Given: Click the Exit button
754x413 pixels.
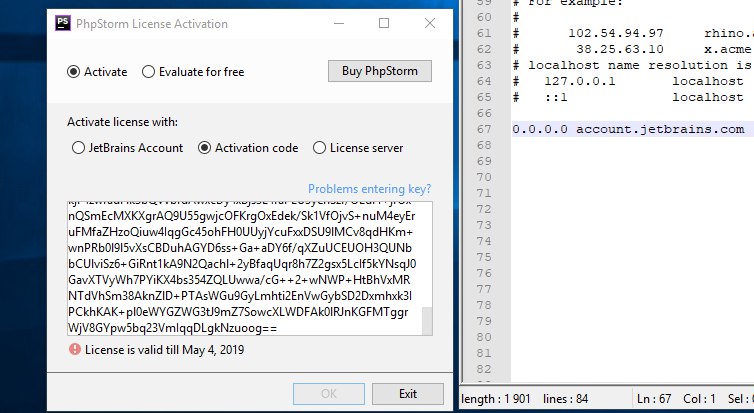Looking at the screenshot, I should (408, 394).
